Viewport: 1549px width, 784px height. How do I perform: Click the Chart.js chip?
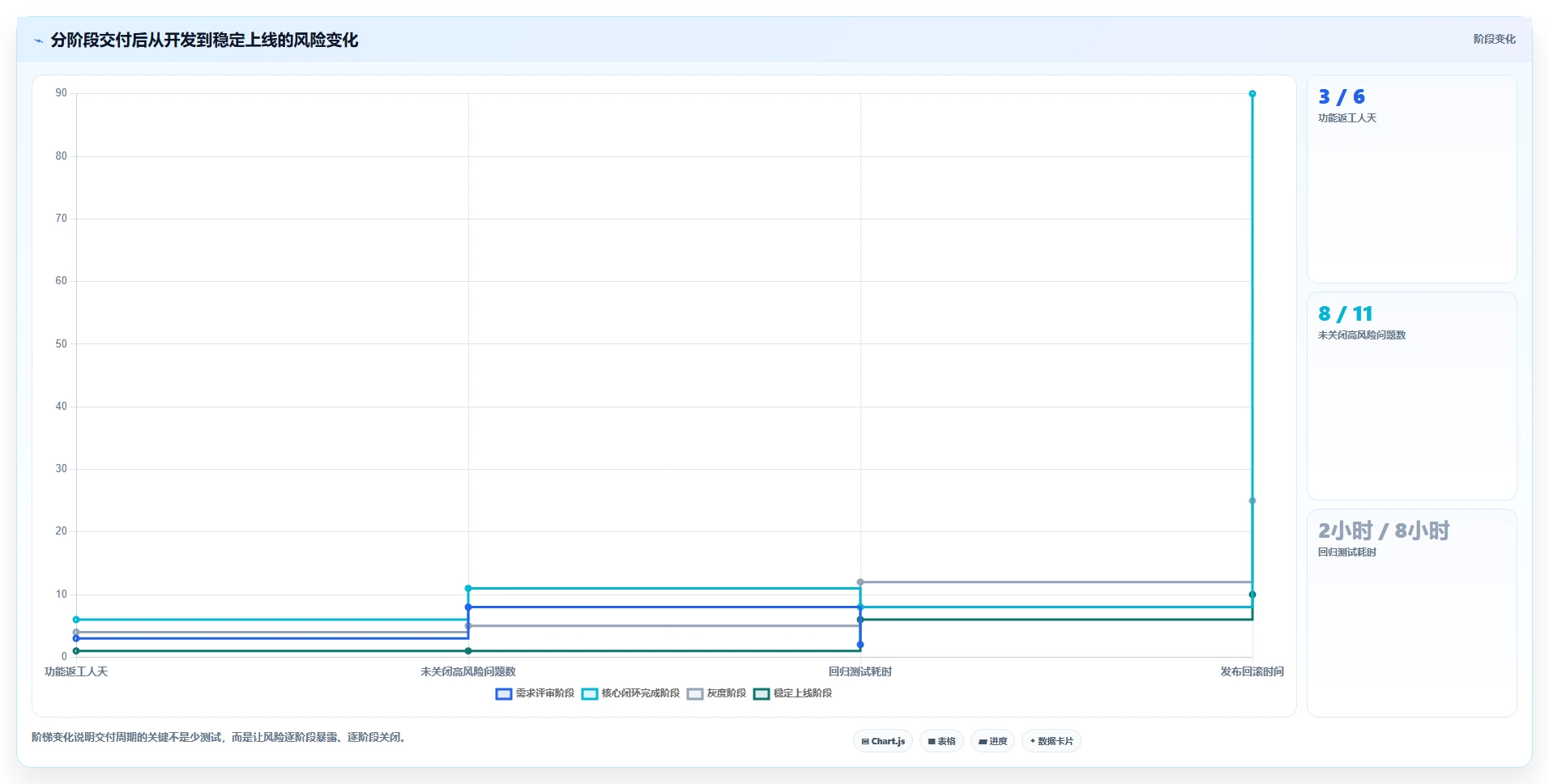pyautogui.click(x=883, y=741)
